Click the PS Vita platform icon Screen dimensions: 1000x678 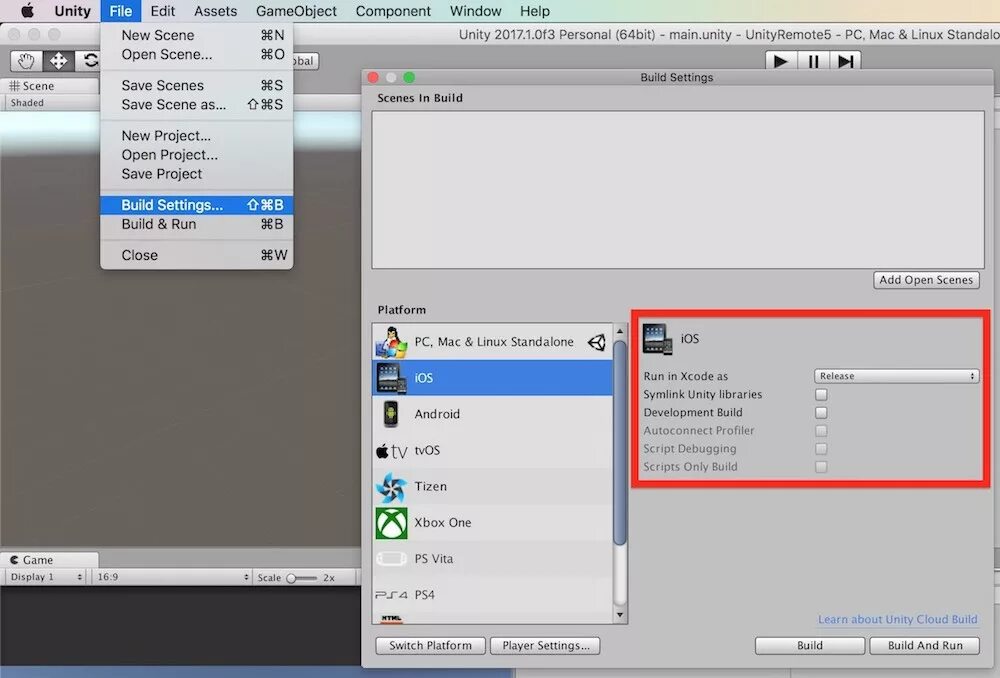point(391,559)
